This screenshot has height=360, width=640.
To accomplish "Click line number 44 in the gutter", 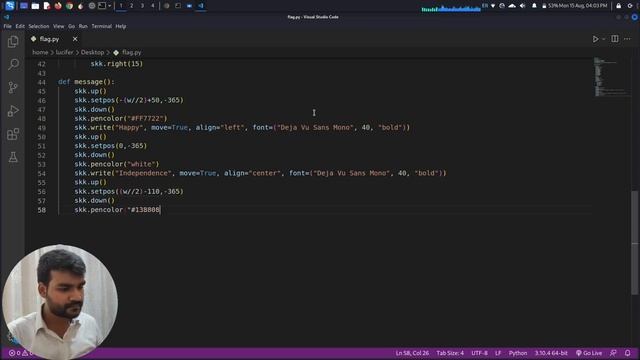I will pos(41,82).
